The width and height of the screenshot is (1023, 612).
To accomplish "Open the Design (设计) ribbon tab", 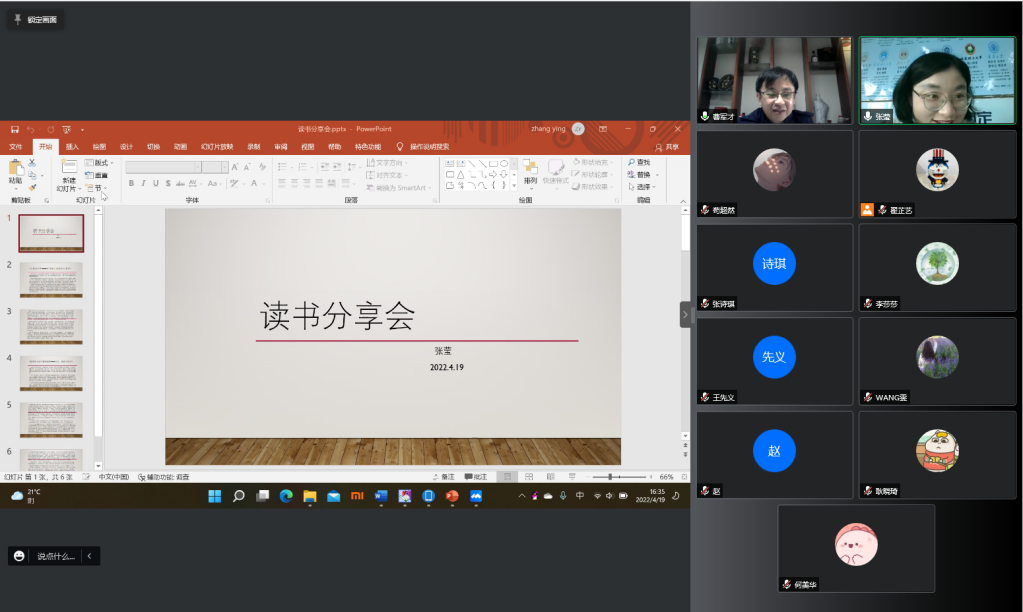I will (x=127, y=147).
